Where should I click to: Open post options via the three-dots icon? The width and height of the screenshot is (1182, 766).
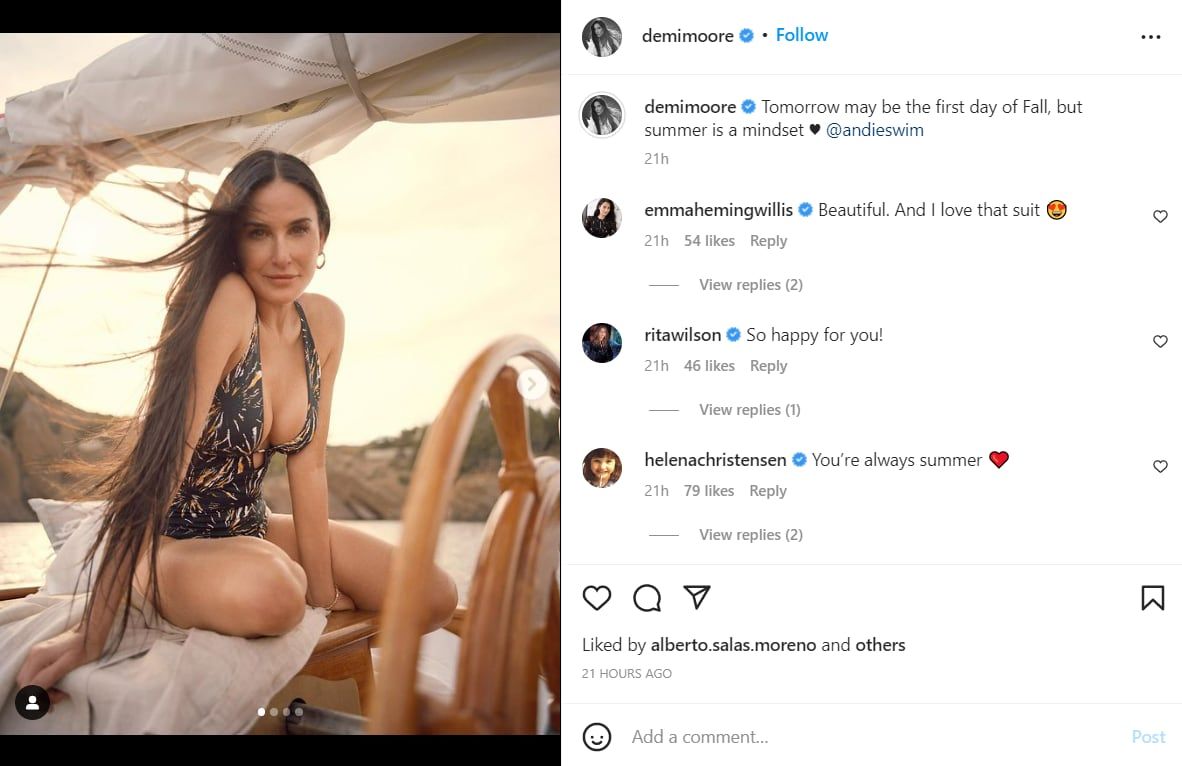tap(1150, 35)
